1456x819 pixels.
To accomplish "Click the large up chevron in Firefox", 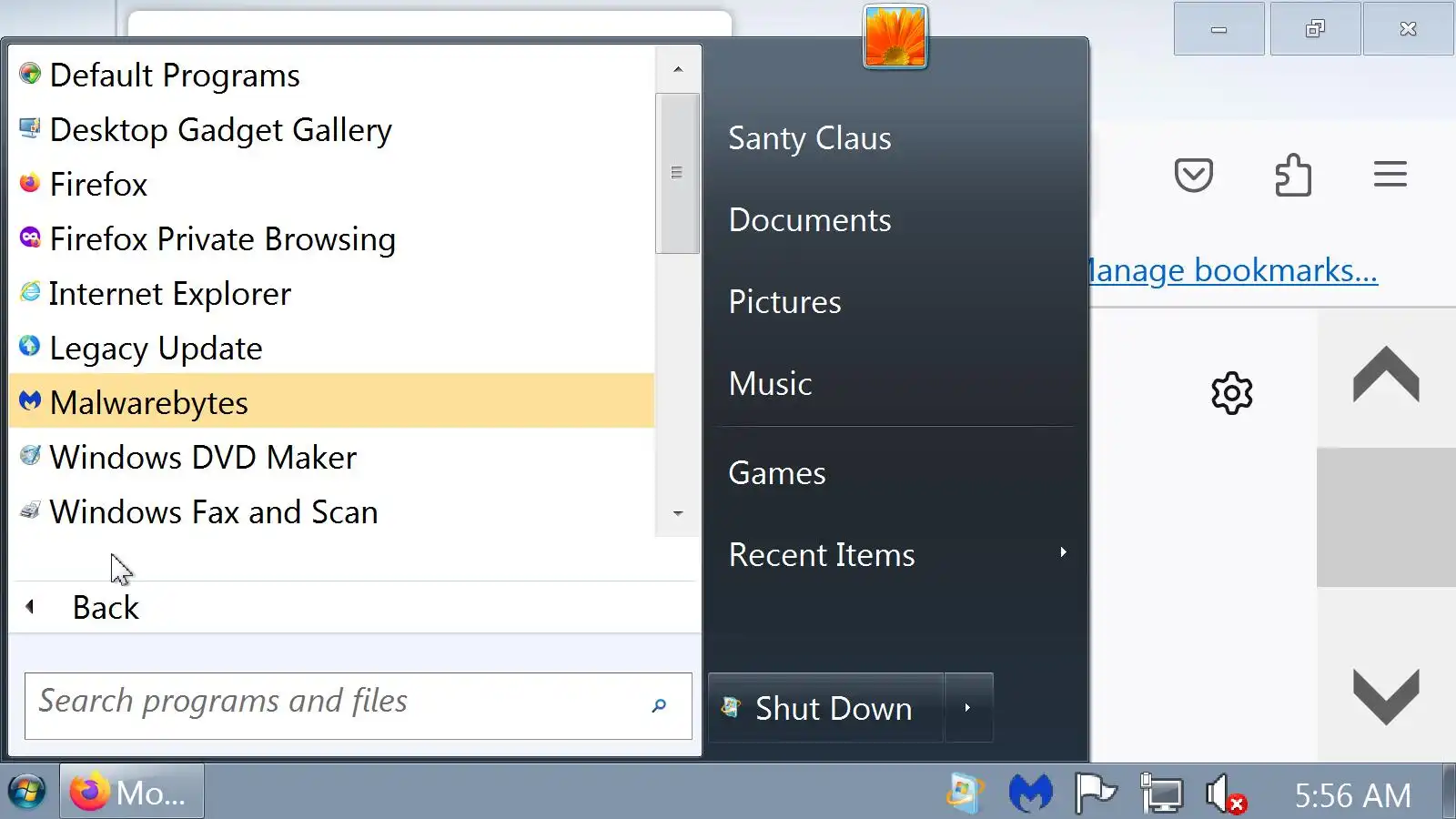I will point(1386,374).
